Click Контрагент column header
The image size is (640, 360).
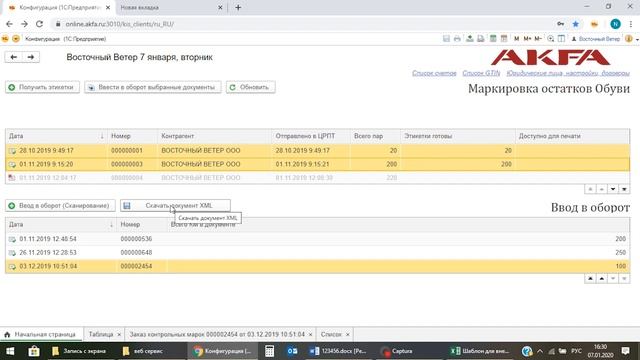[x=214, y=136]
